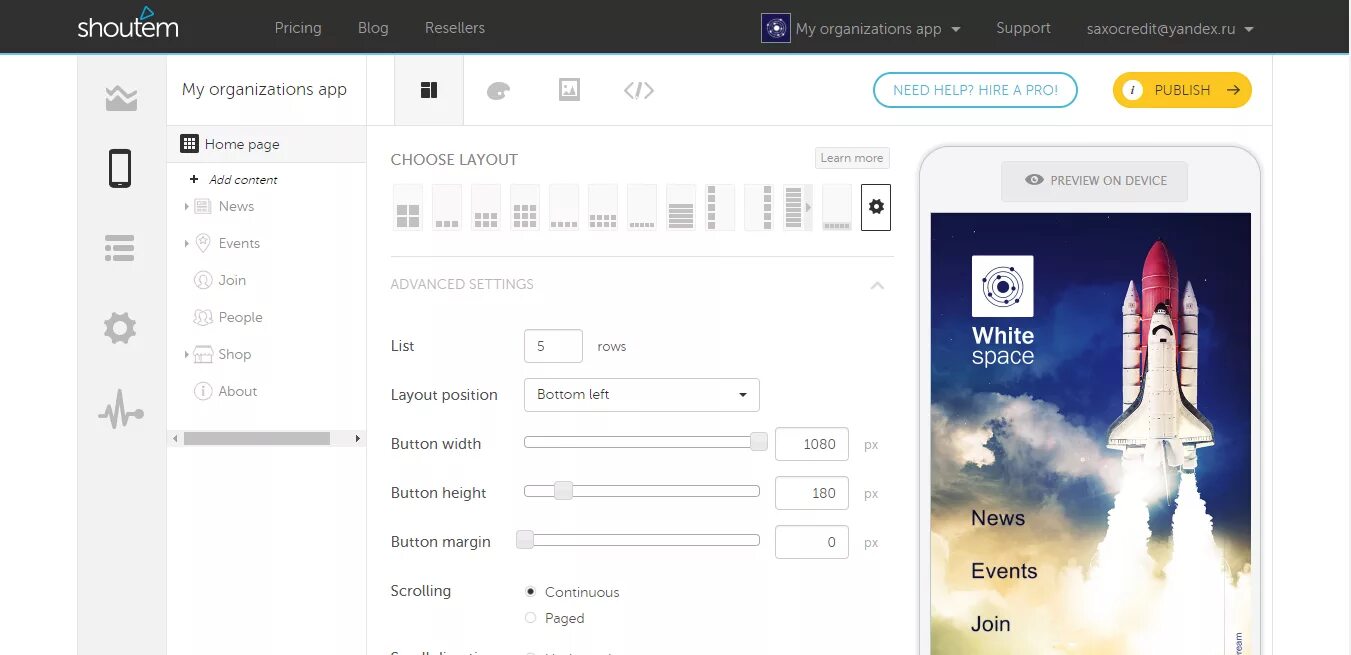Click the Button width value field
The image size is (1351, 655).
(812, 444)
